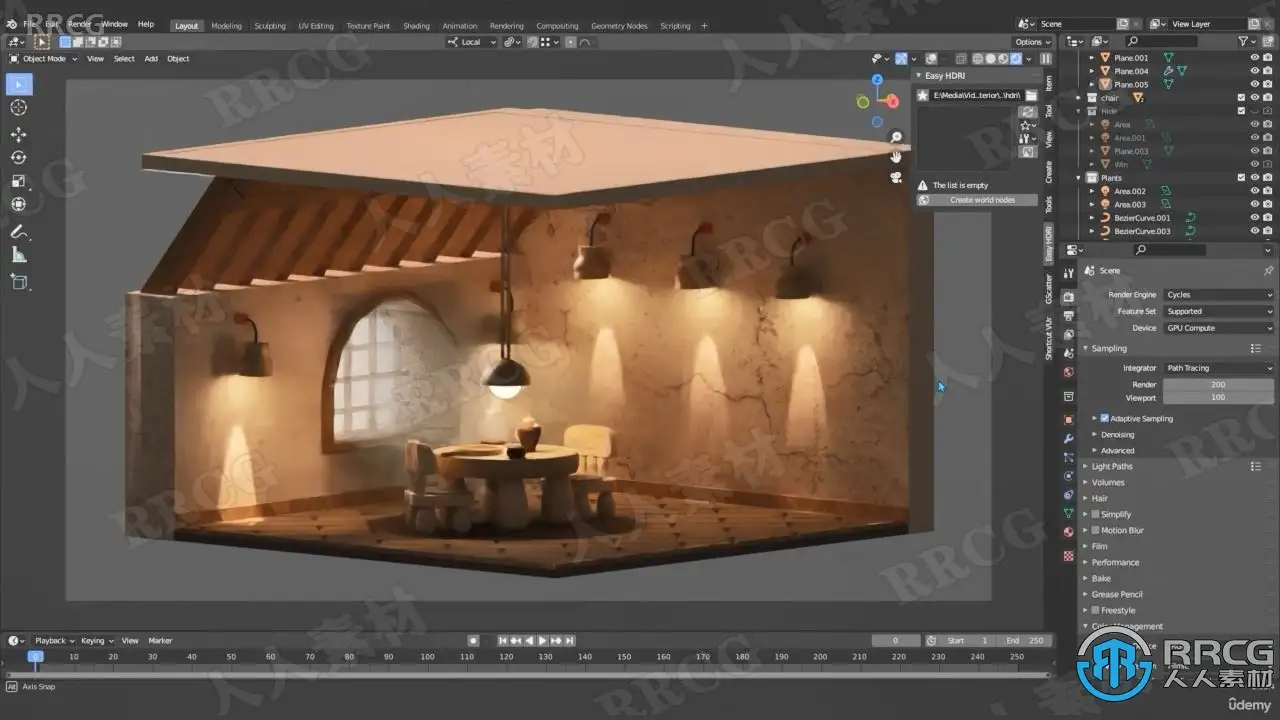Open the Render Engine dropdown
Image resolution: width=1280 pixels, height=720 pixels.
point(1219,295)
